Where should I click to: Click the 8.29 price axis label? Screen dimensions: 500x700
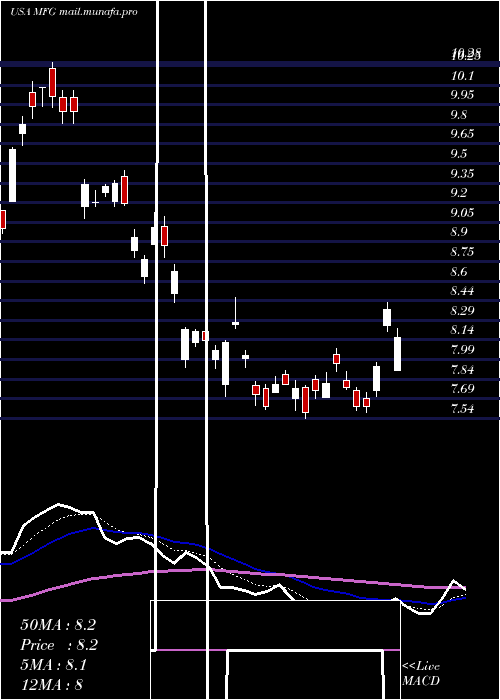[x=462, y=310]
